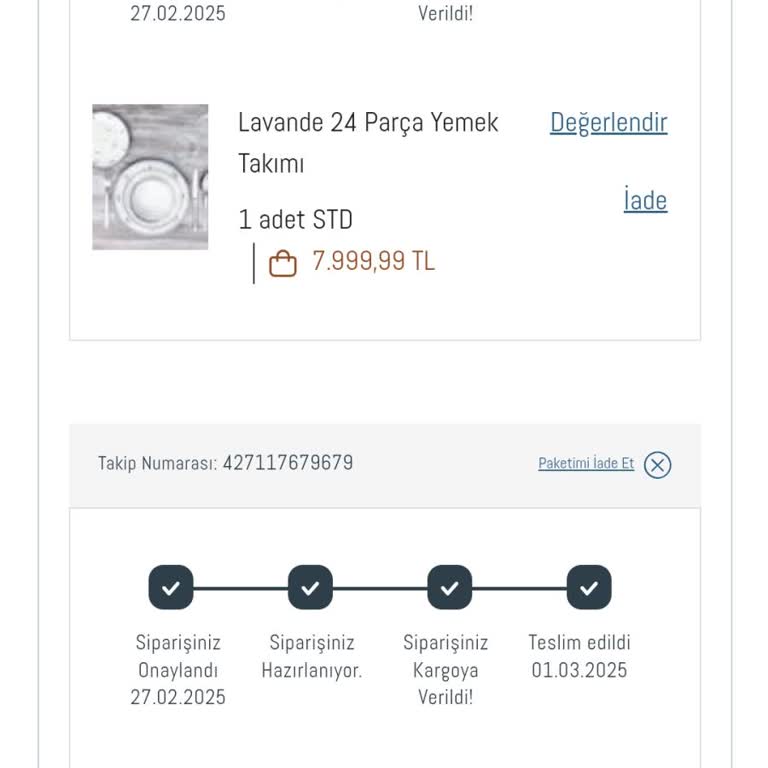Click the Siparişiniz Kargoya Verildi label under the checkmark
The image size is (768, 768).
click(445, 670)
